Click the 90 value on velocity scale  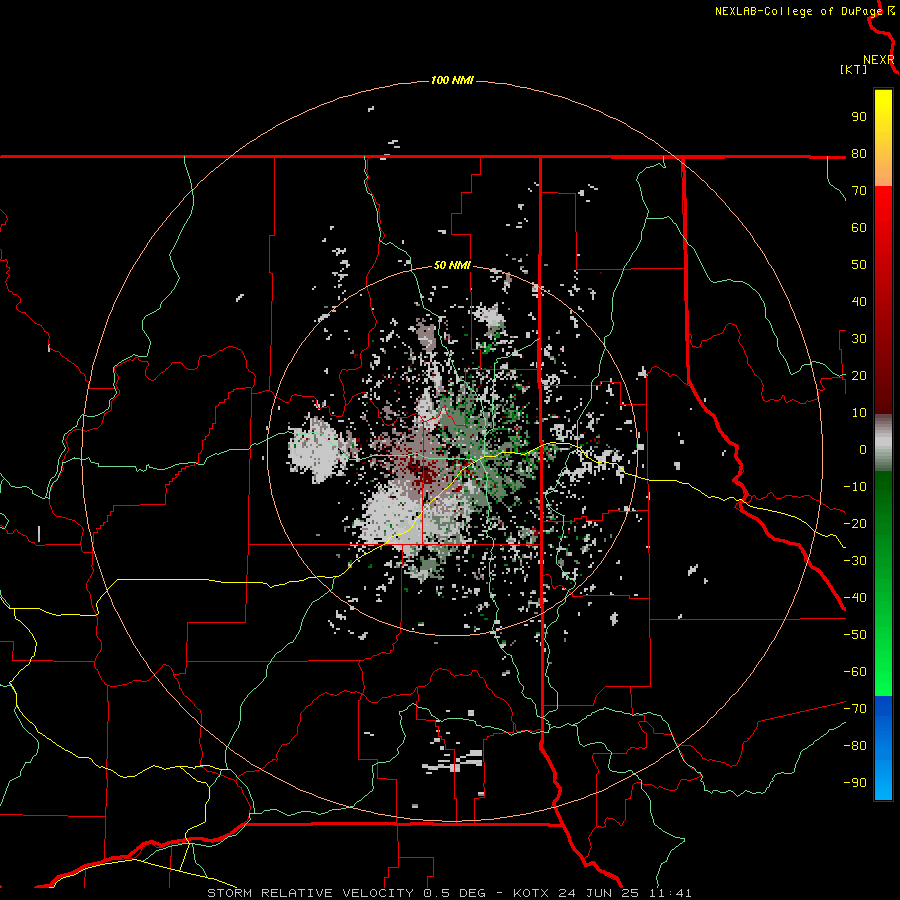[x=859, y=117]
